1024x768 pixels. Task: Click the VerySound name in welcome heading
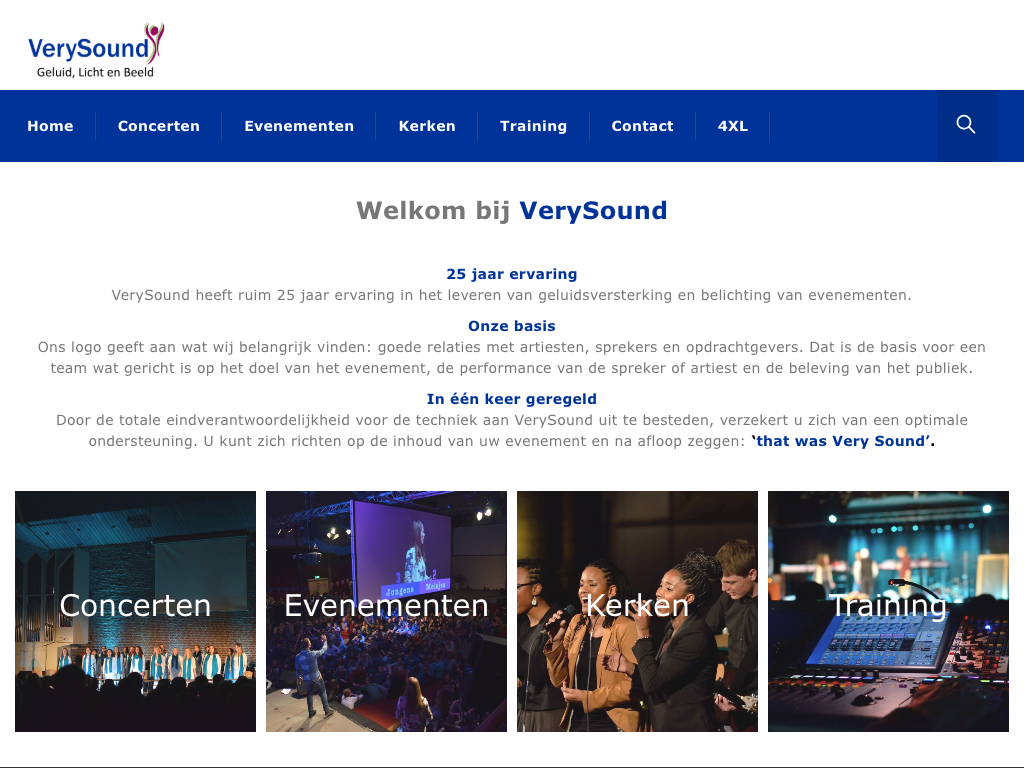pyautogui.click(x=593, y=210)
